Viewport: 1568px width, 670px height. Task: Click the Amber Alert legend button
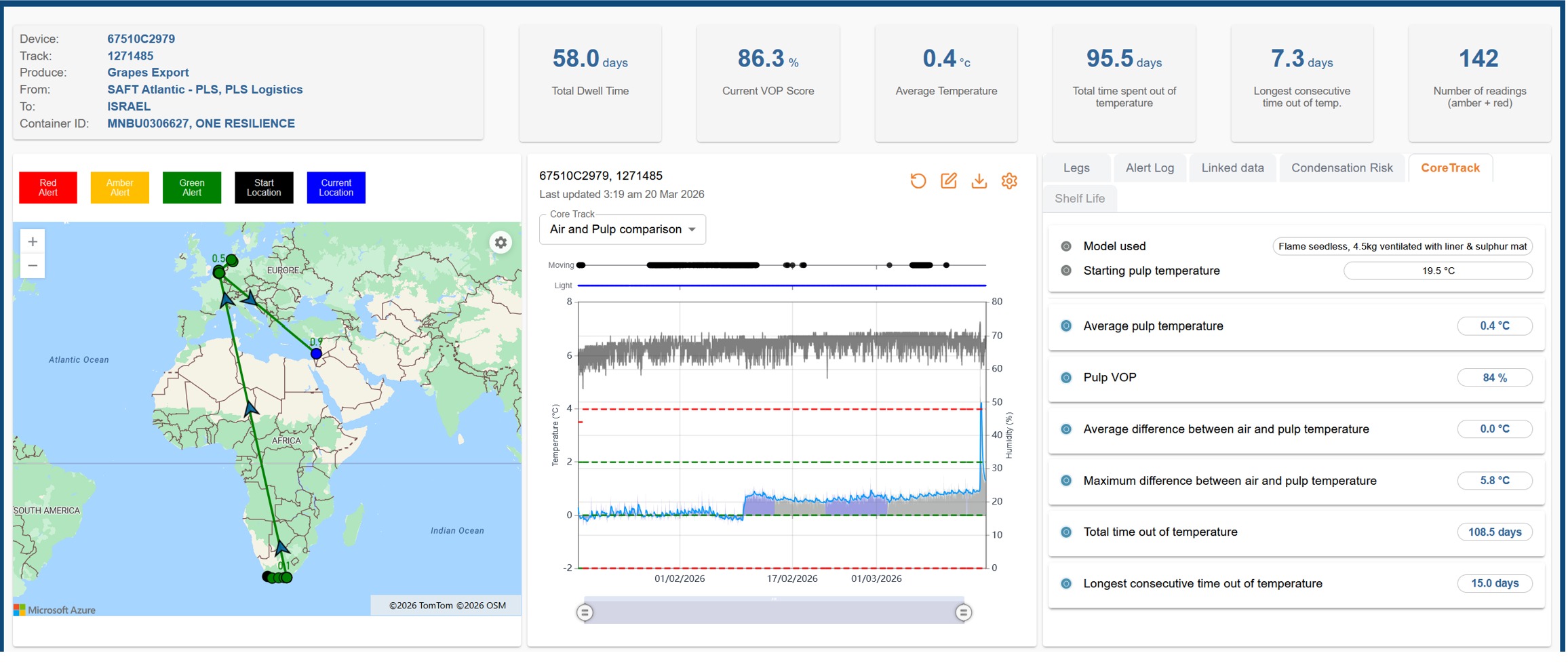120,188
